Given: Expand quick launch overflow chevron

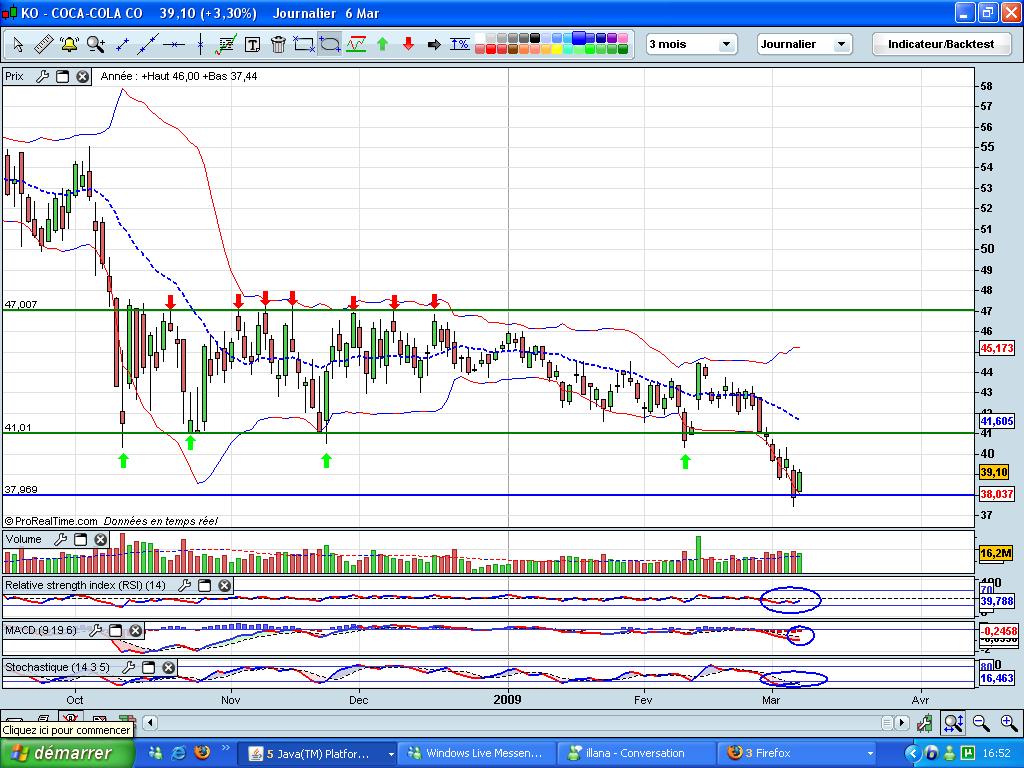Looking at the screenshot, I should pyautogui.click(x=226, y=748).
